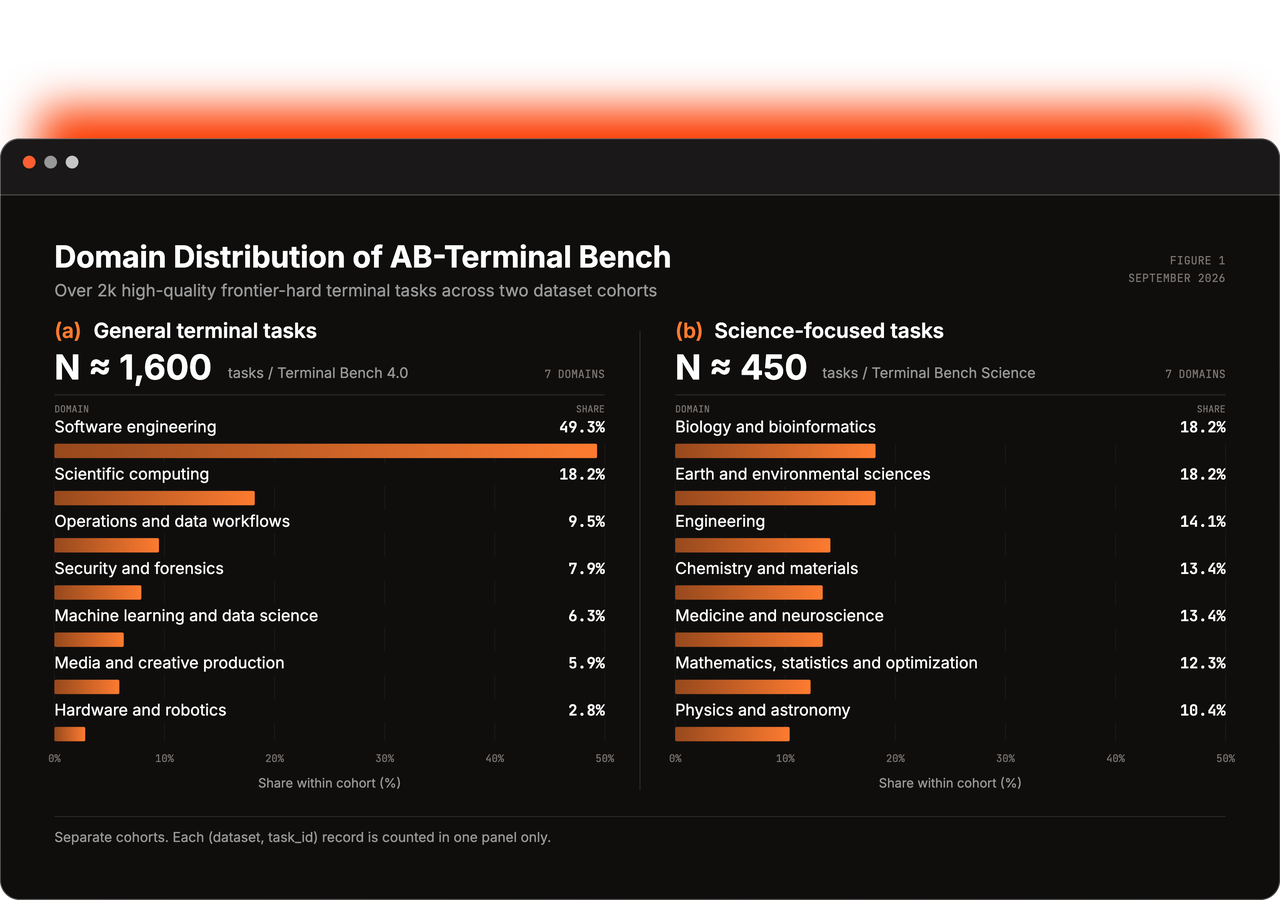Select the Science-focused tasks heading

829,331
